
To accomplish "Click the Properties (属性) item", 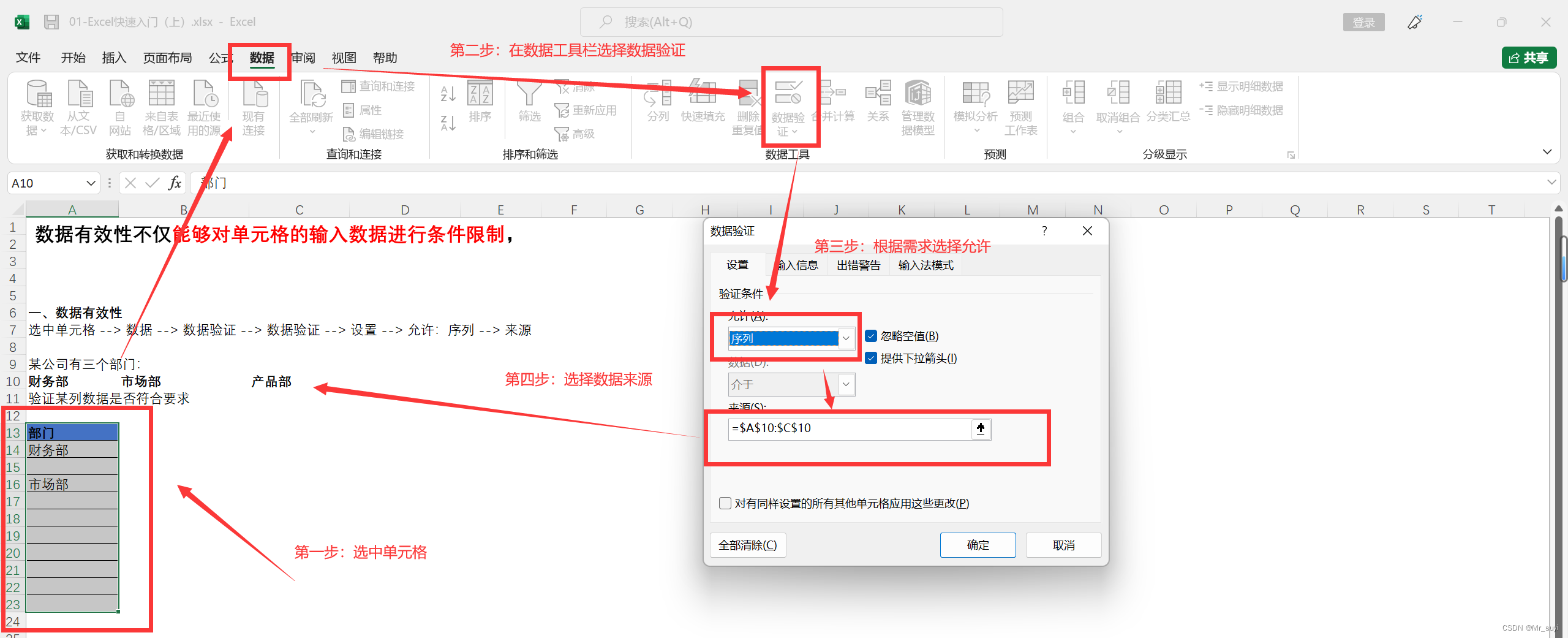I will point(363,110).
